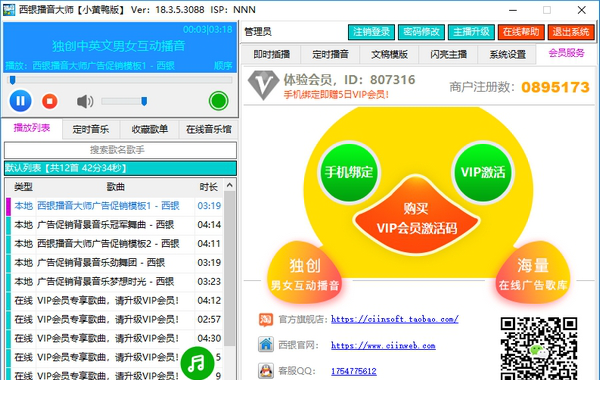Click the WeChat QR code image
Image resolution: width=600 pixels, height=395 pixels.
point(539,348)
